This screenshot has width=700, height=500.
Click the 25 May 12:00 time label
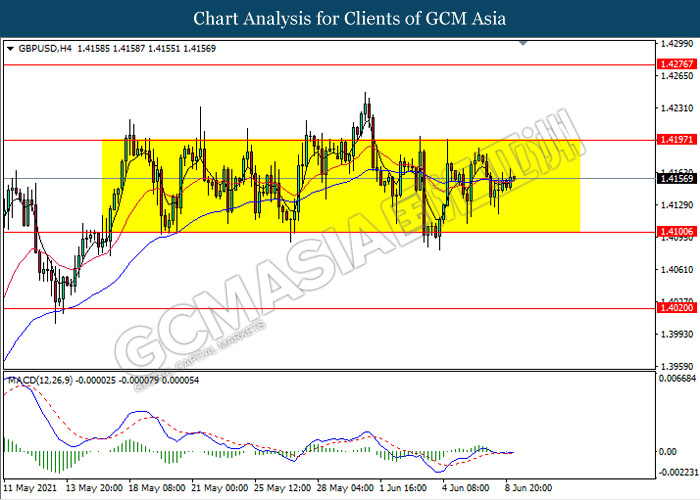[283, 488]
